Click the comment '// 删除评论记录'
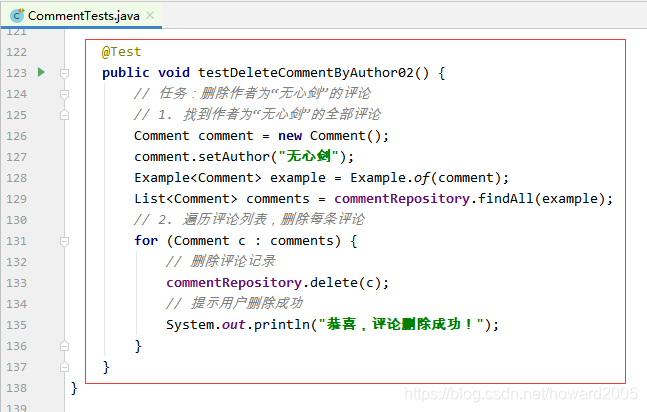The height and width of the screenshot is (412, 647). pos(221,261)
